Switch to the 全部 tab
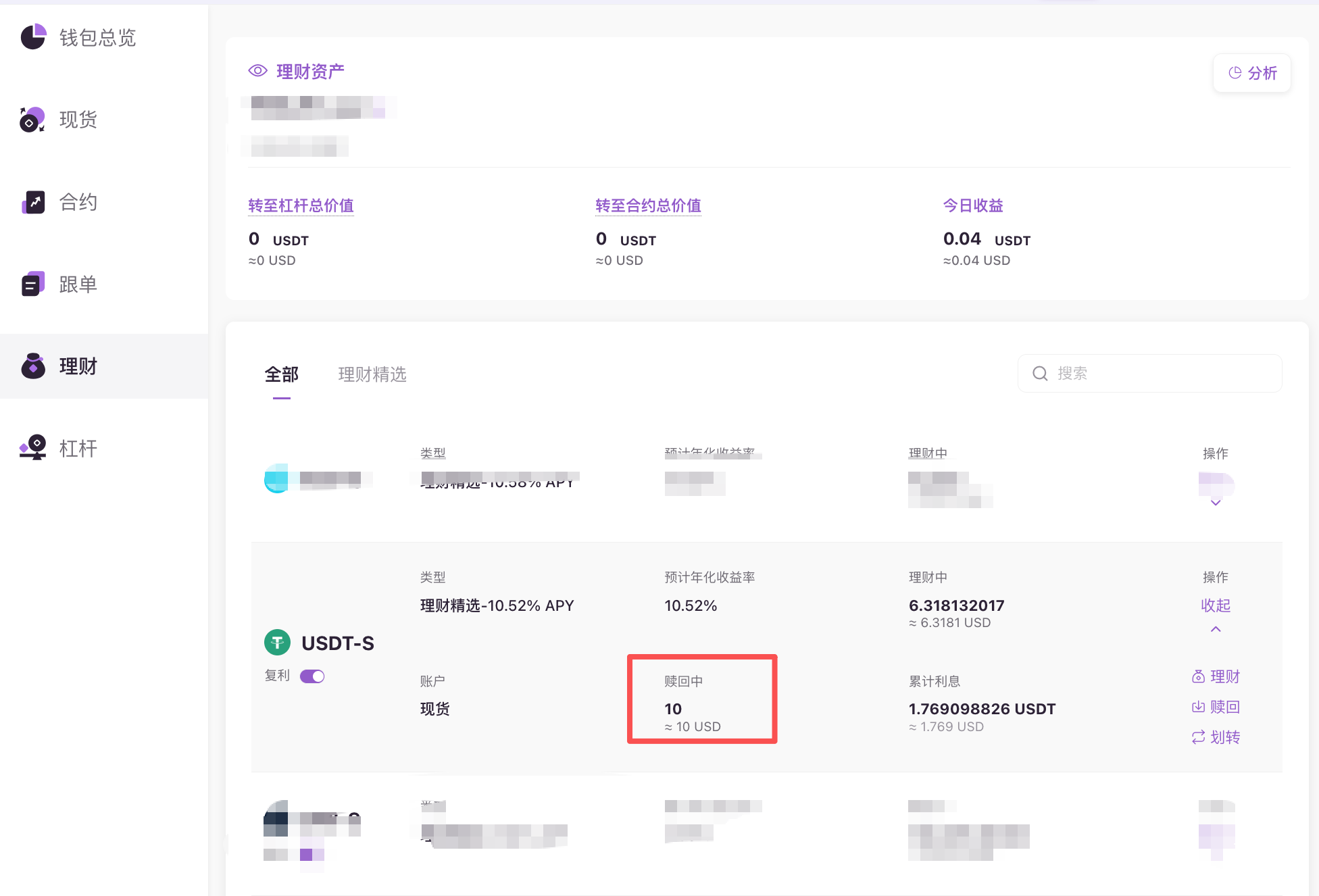Image resolution: width=1319 pixels, height=896 pixels. [281, 374]
